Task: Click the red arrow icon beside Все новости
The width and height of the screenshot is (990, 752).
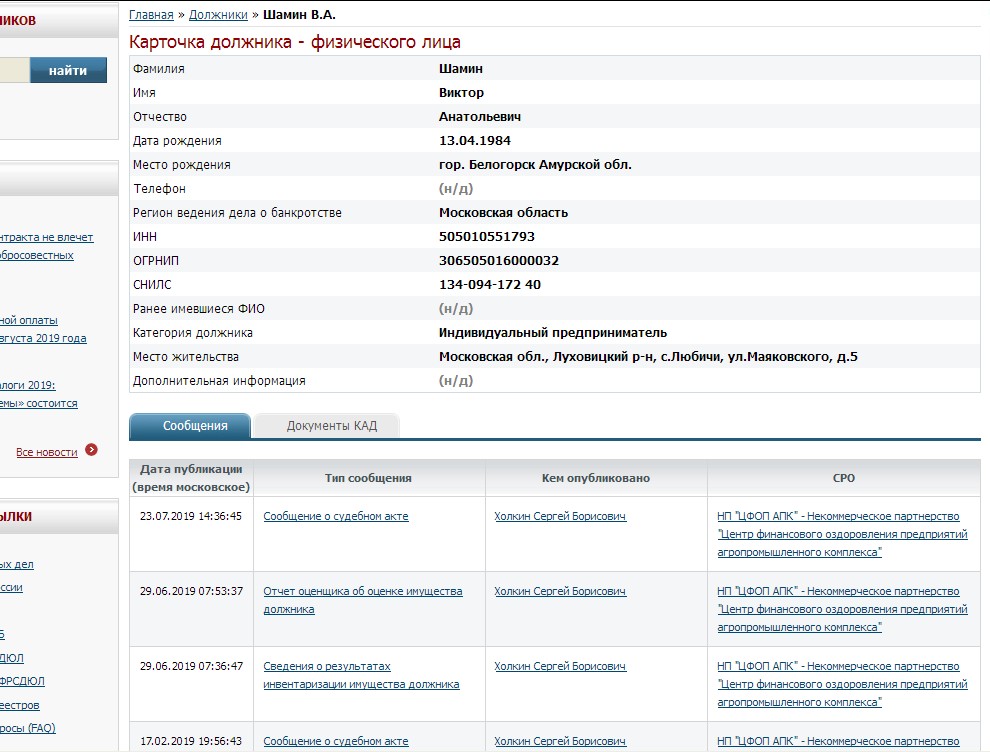Action: [92, 451]
